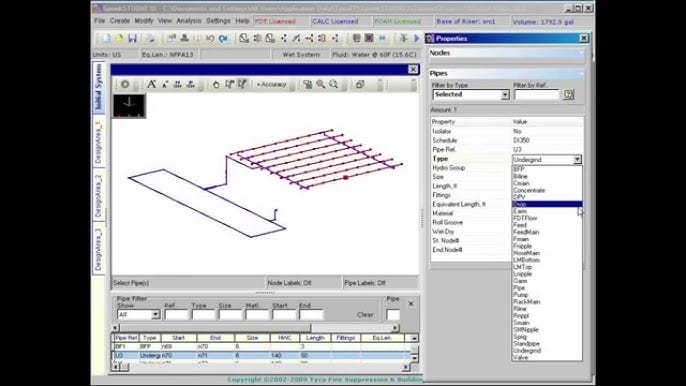Click the Zoom in magnifier icon
Screen dimensions: 686x386
coord(321,84)
